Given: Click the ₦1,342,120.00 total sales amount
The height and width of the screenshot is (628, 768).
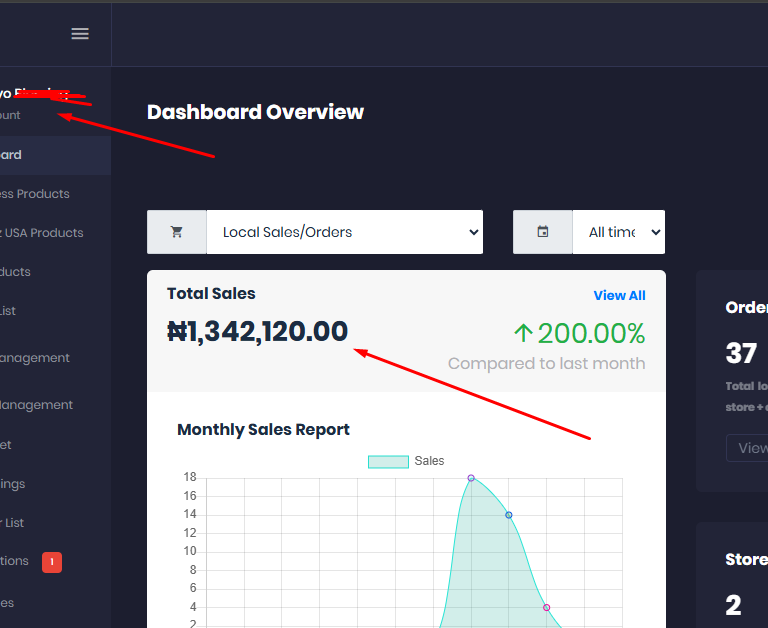Looking at the screenshot, I should [258, 332].
